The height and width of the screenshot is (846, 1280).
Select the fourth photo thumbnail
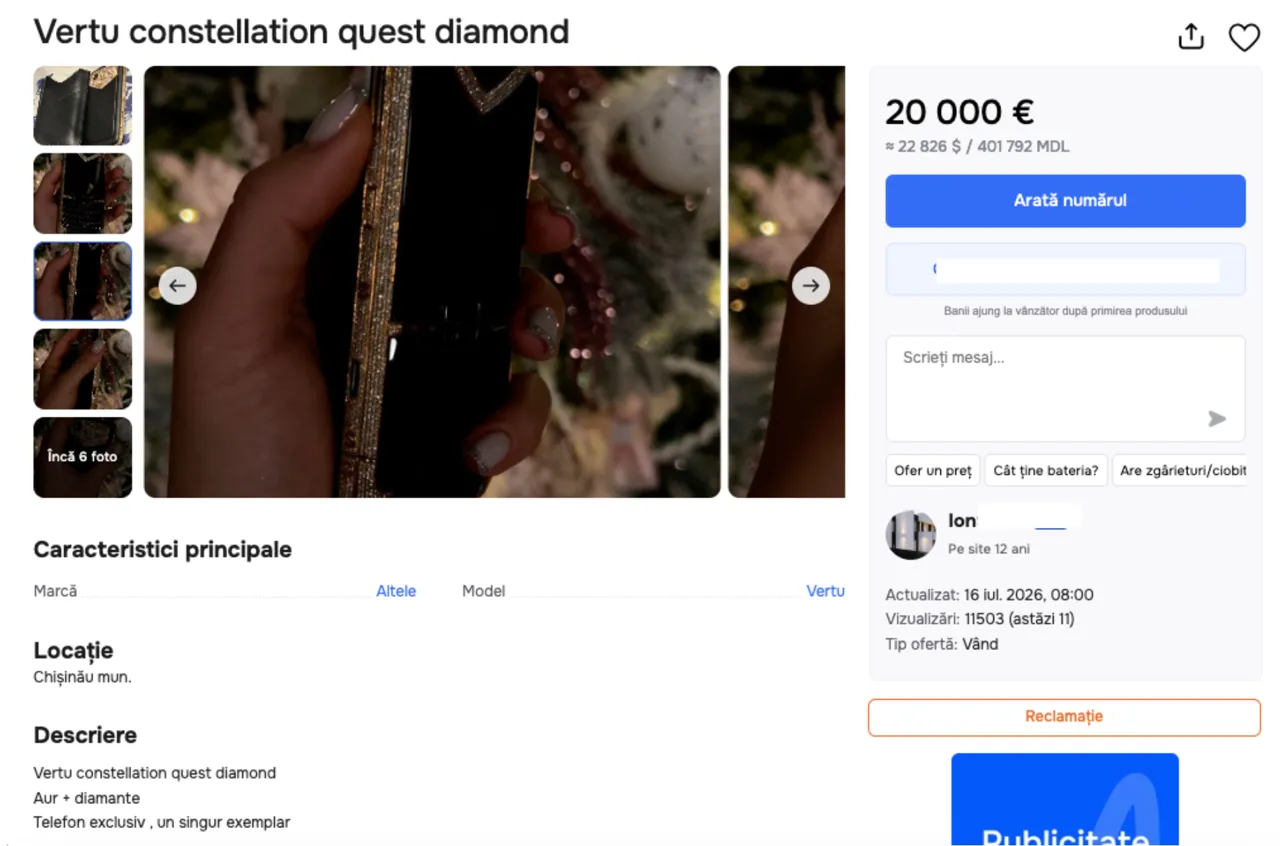(x=83, y=369)
